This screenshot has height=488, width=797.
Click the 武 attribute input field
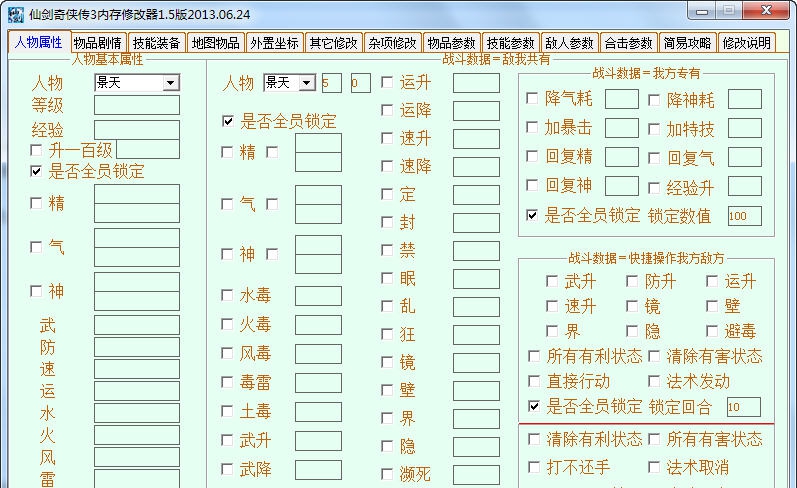click(x=137, y=325)
